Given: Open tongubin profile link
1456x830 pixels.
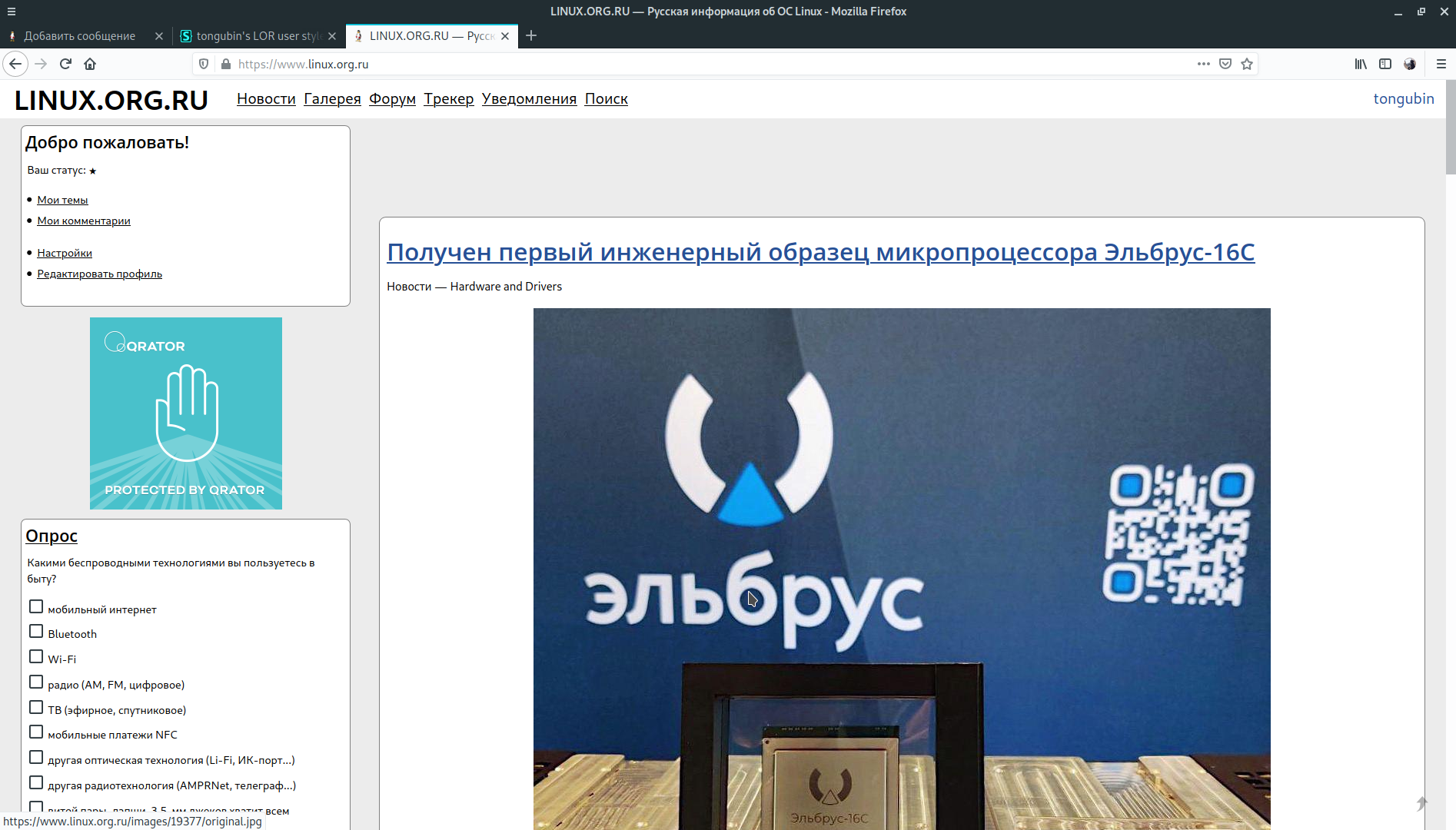Looking at the screenshot, I should [1404, 99].
